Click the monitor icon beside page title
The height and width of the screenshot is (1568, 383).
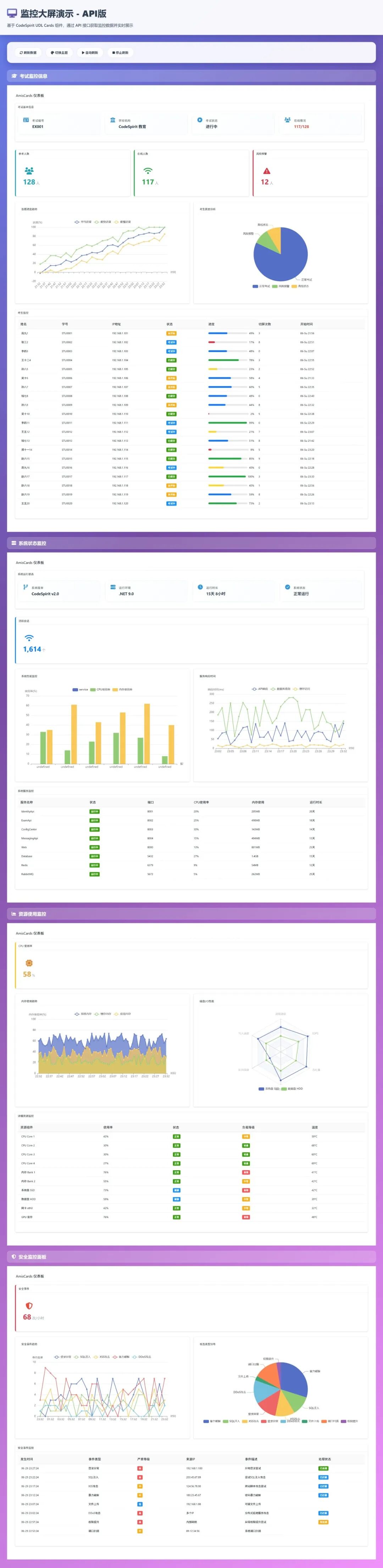pyautogui.click(x=12, y=13)
